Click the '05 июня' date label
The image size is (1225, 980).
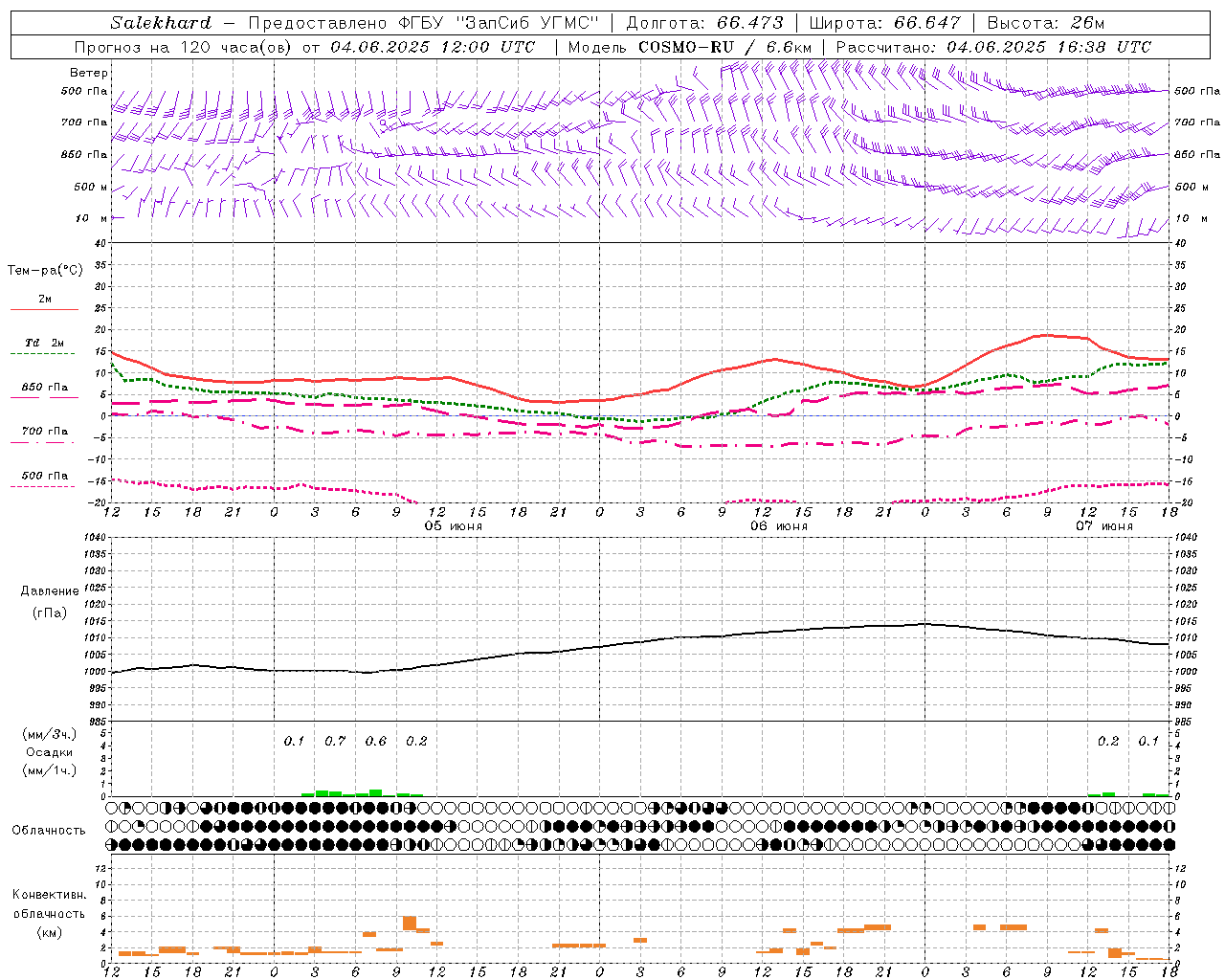pos(454,526)
